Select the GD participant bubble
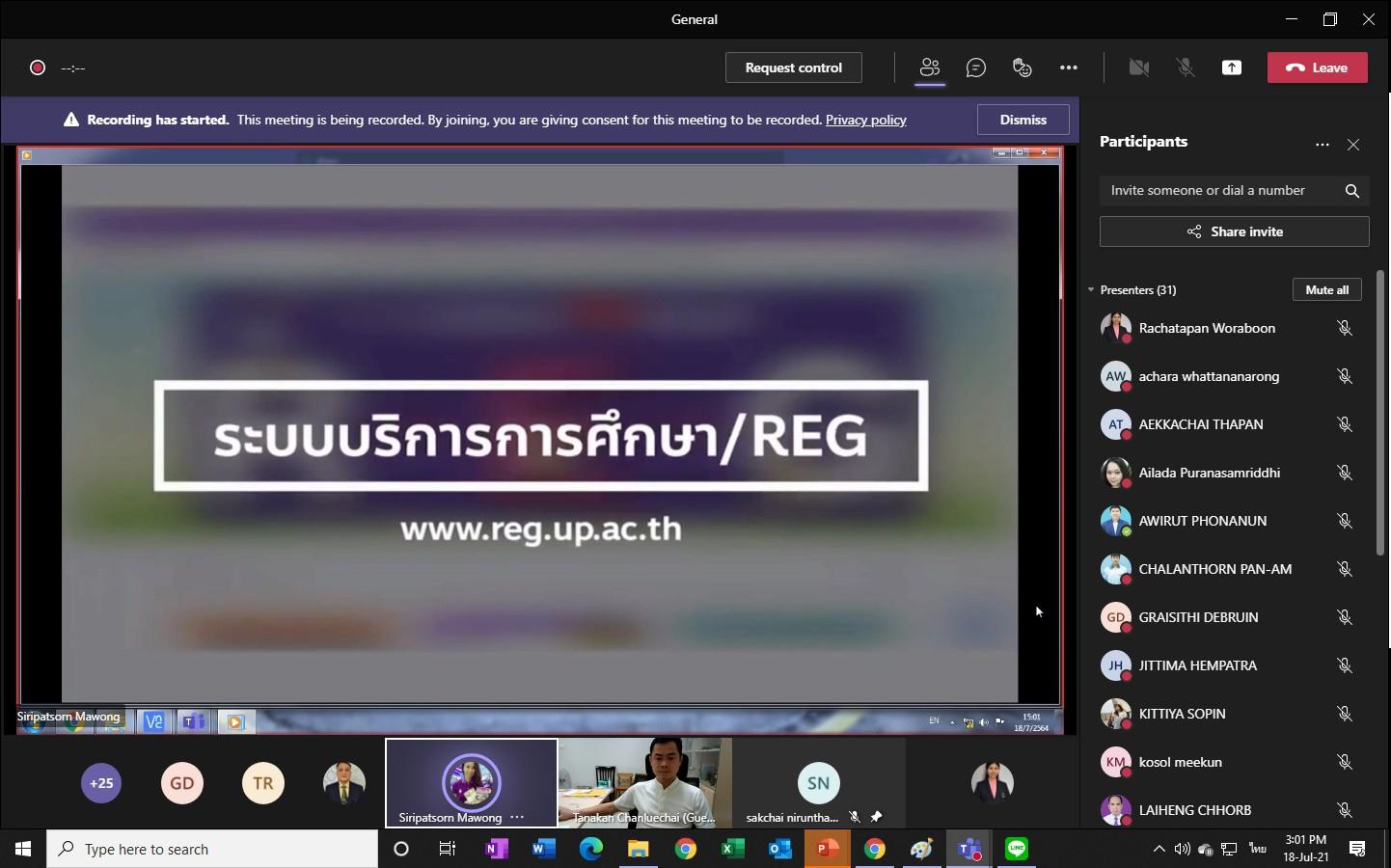The height and width of the screenshot is (868, 1391). [182, 783]
